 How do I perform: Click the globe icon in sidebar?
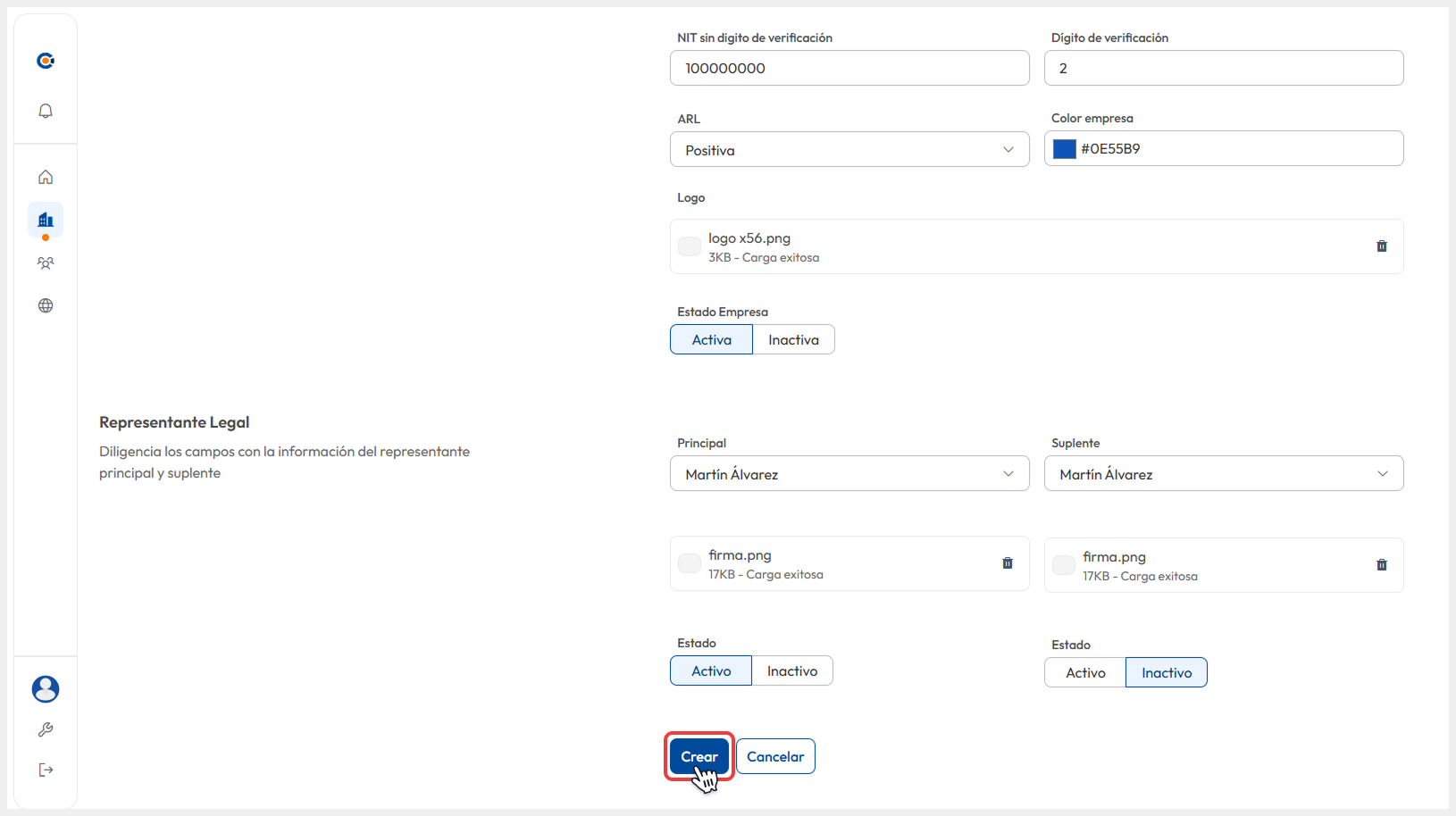(x=46, y=305)
